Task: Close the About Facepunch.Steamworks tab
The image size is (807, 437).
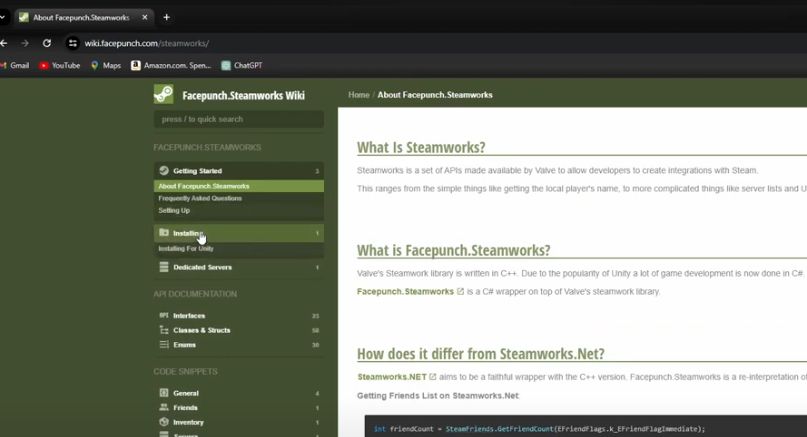Action: click(x=145, y=17)
